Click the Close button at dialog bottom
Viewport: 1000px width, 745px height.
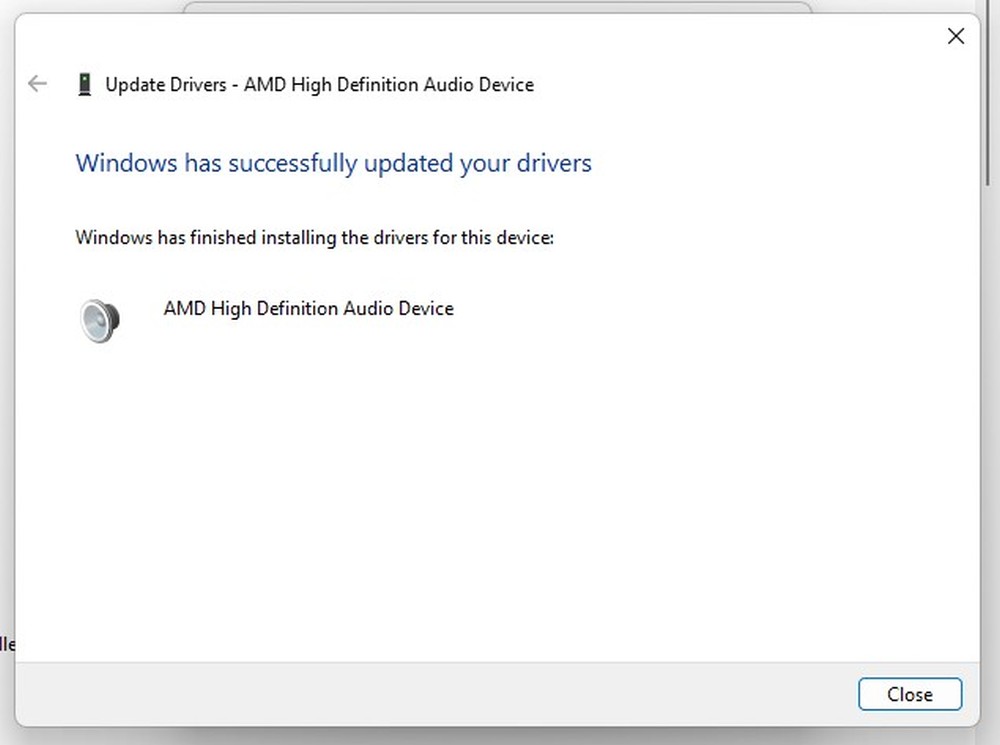tap(909, 694)
